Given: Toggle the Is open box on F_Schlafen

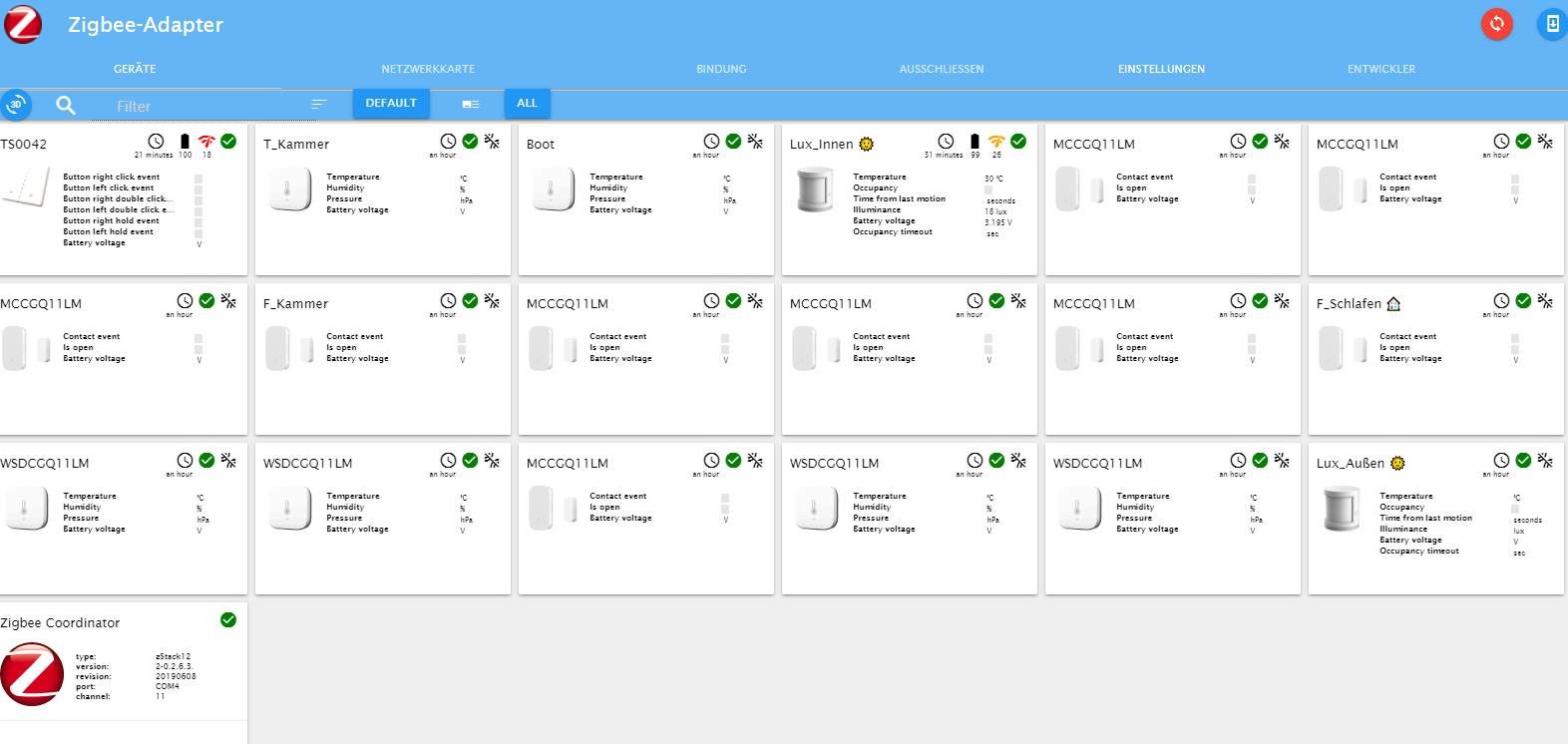Looking at the screenshot, I should coord(1515,349).
